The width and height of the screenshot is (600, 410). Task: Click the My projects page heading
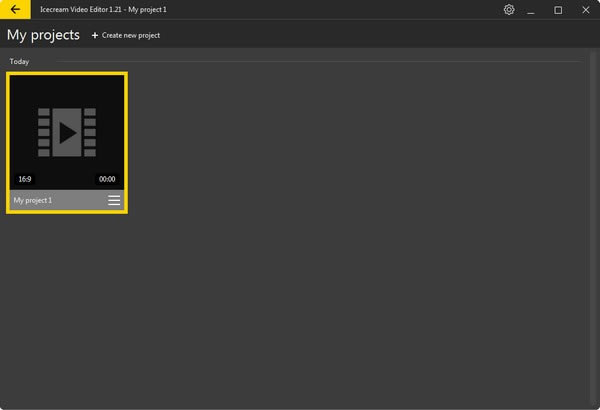tap(43, 35)
